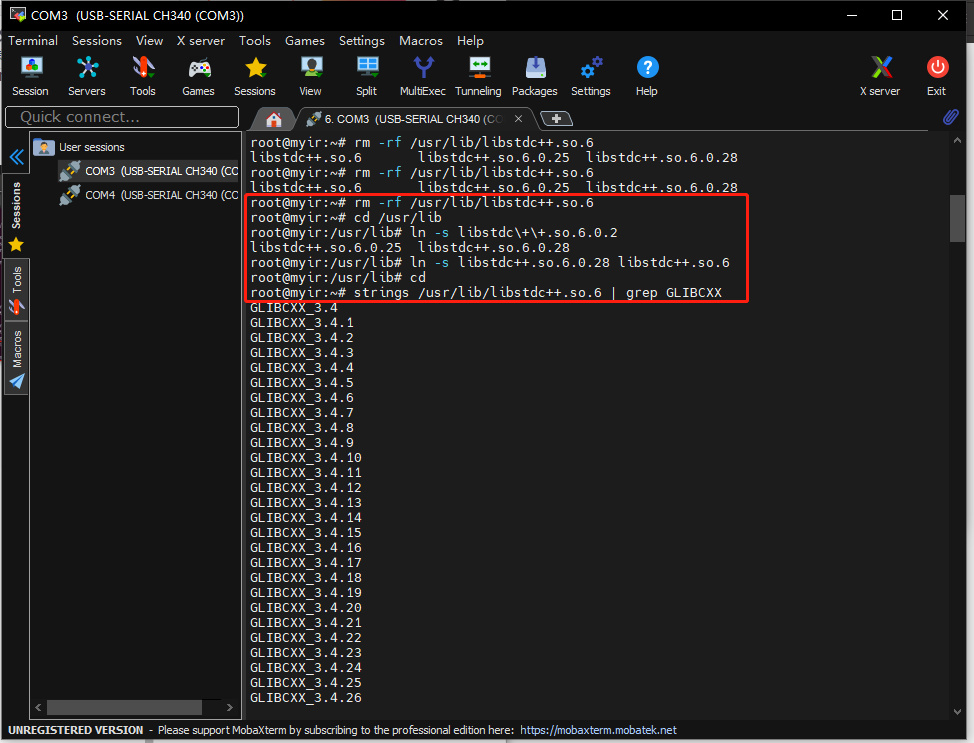Click sessions panel scroll left arrow

click(x=39, y=708)
